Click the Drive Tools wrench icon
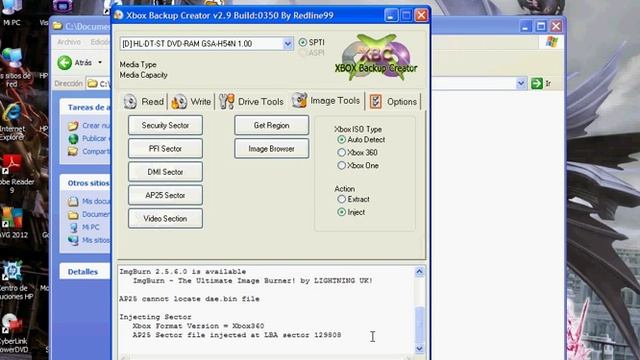The image size is (640, 360). pyautogui.click(x=227, y=102)
